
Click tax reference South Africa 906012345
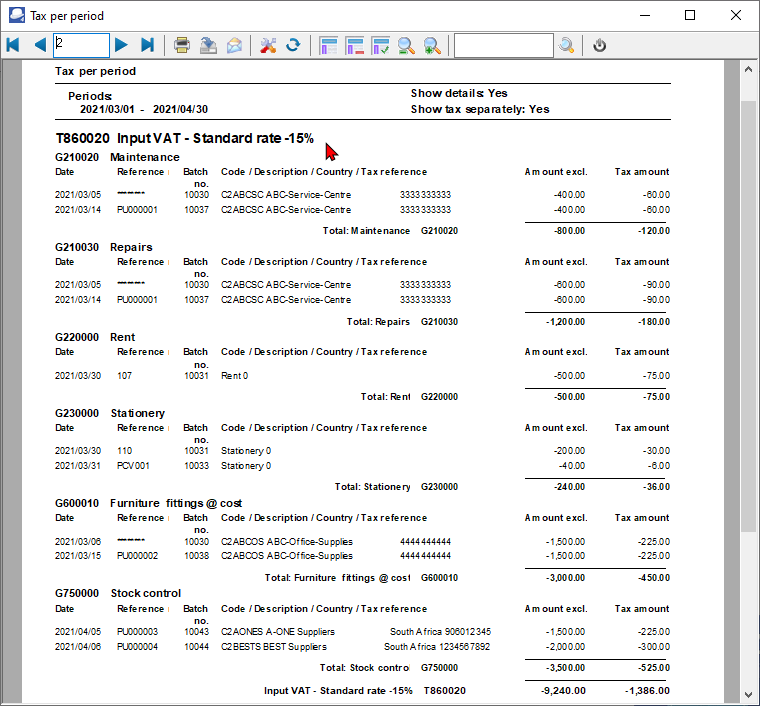[441, 632]
